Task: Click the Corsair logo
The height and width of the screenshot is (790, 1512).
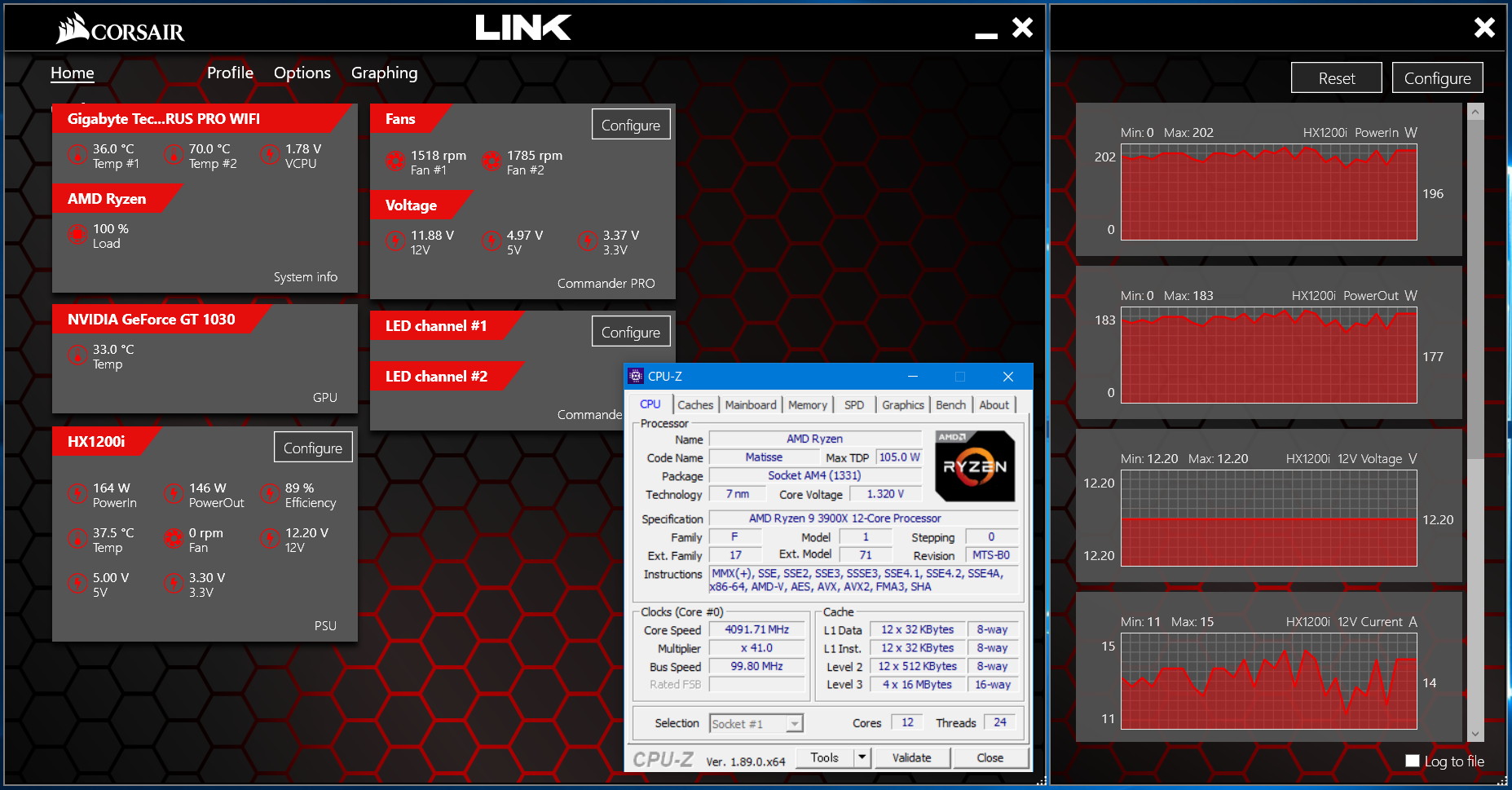Action: coord(120,29)
